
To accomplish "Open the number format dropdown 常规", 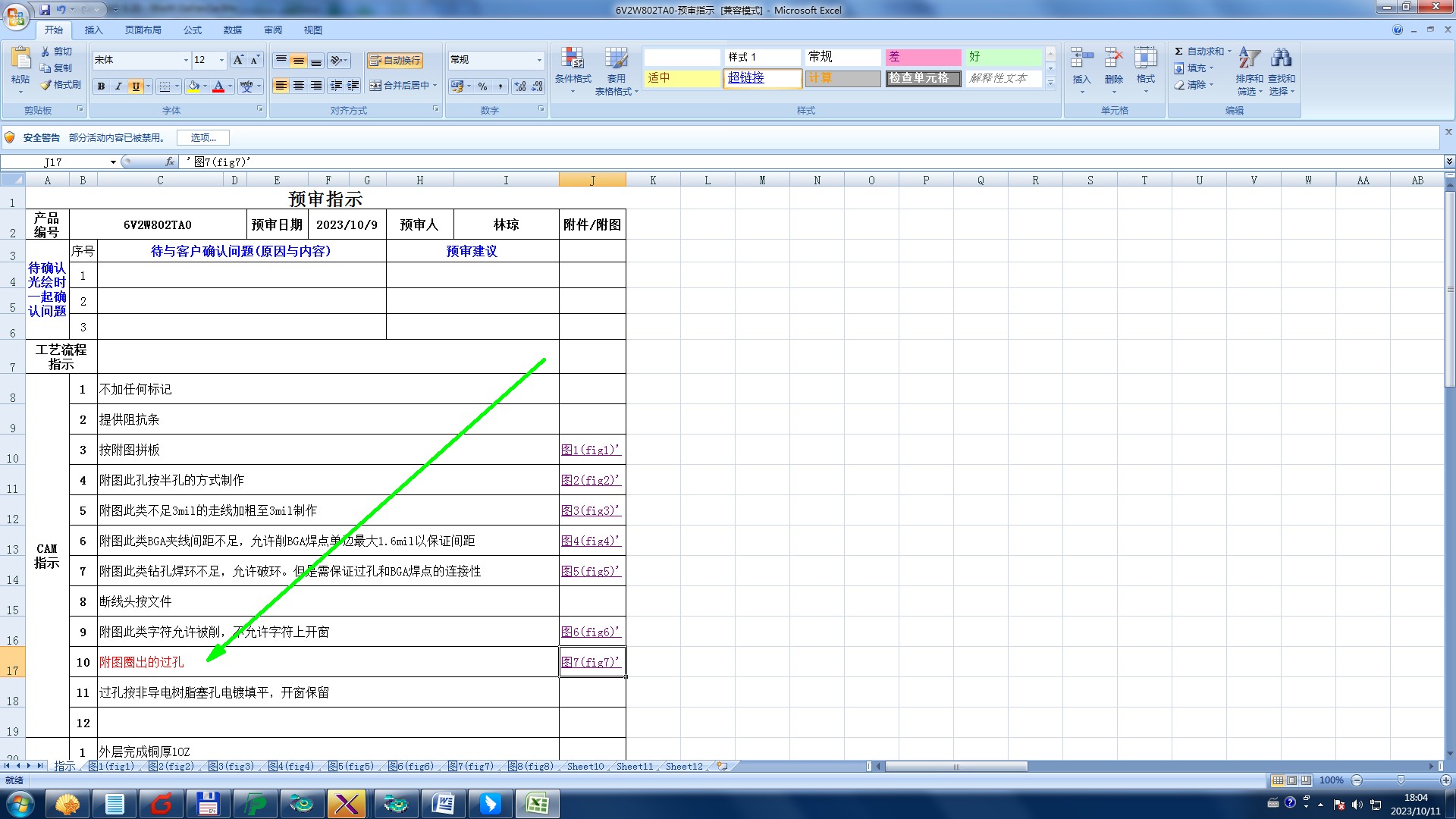I will (x=539, y=60).
